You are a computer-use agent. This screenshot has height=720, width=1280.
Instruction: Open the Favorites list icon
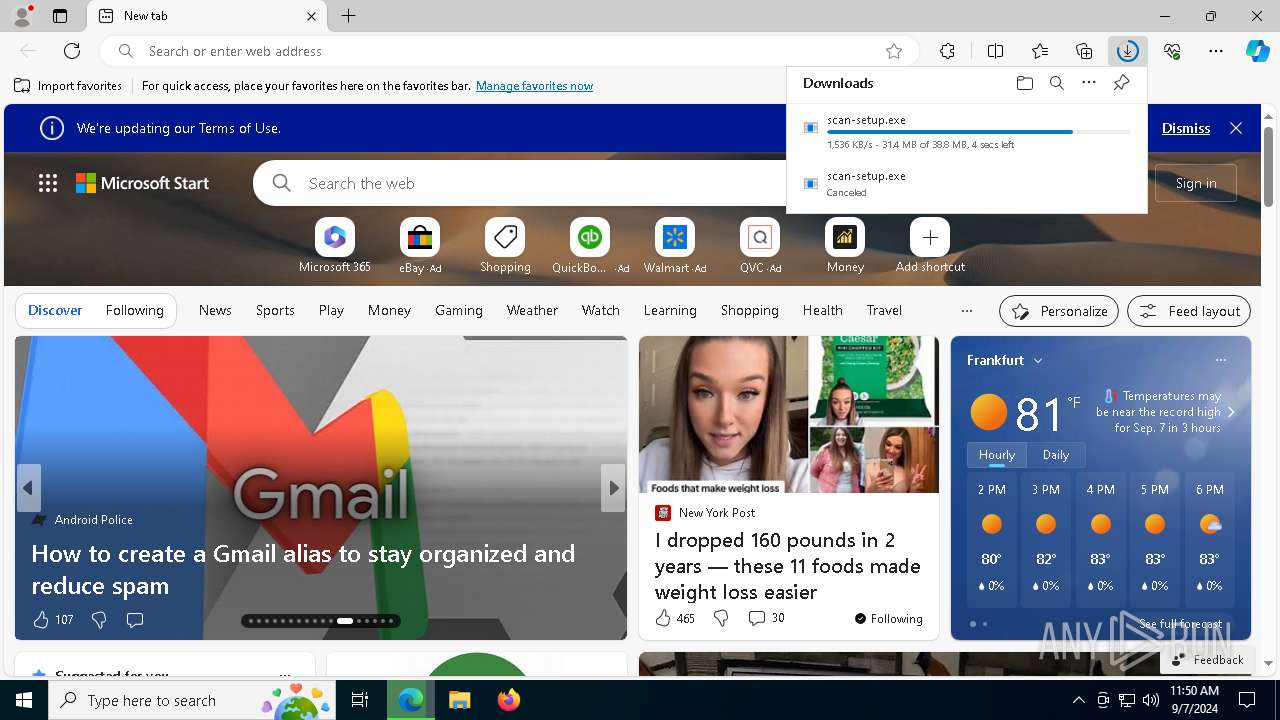[1040, 51]
